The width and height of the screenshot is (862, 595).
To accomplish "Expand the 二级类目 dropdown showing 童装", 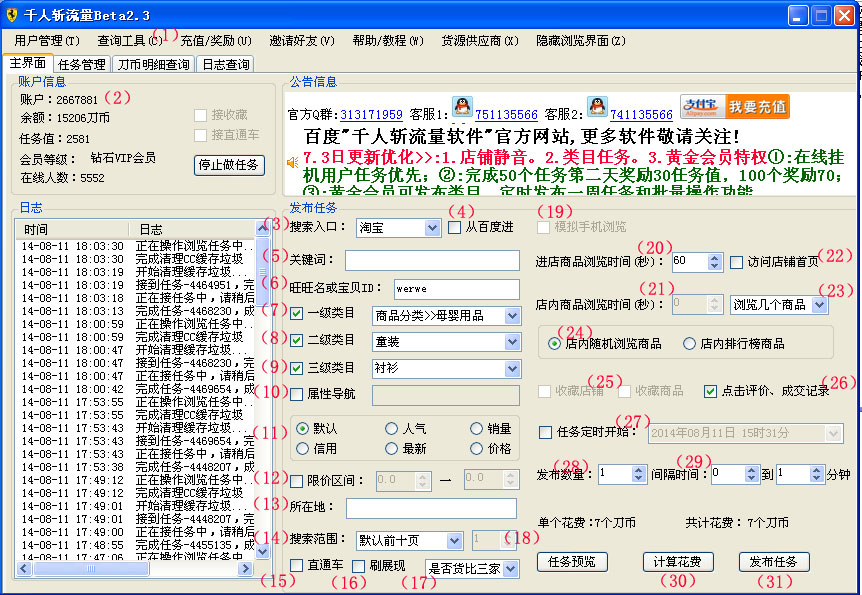I will point(511,342).
